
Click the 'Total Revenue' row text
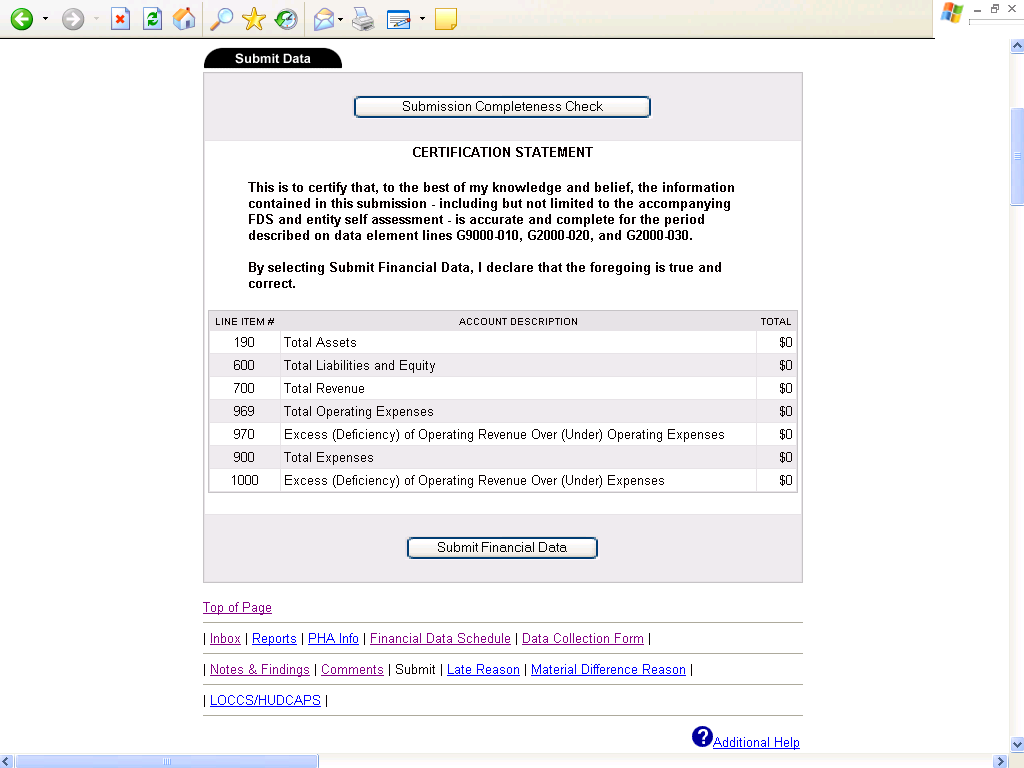click(324, 388)
